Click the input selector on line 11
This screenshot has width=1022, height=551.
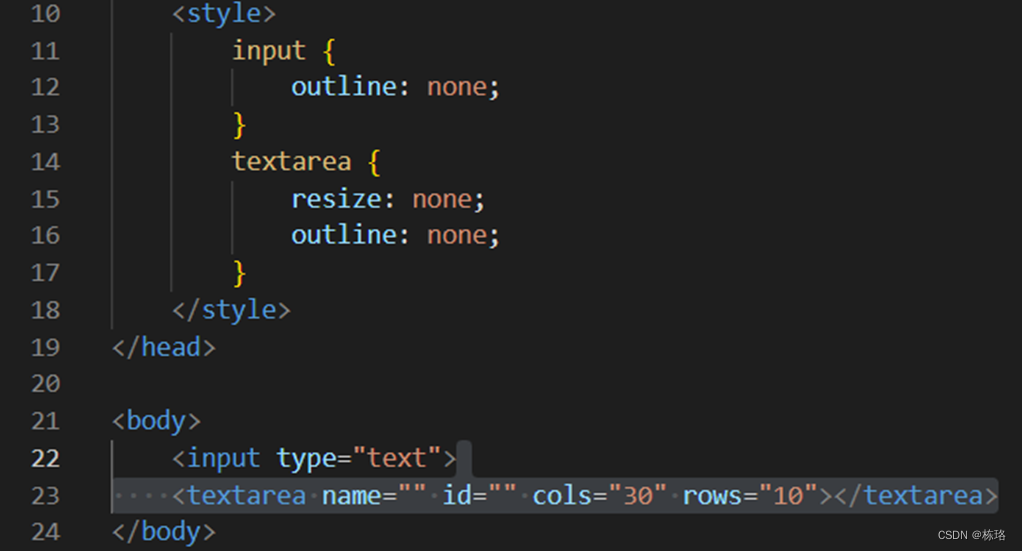click(x=269, y=50)
